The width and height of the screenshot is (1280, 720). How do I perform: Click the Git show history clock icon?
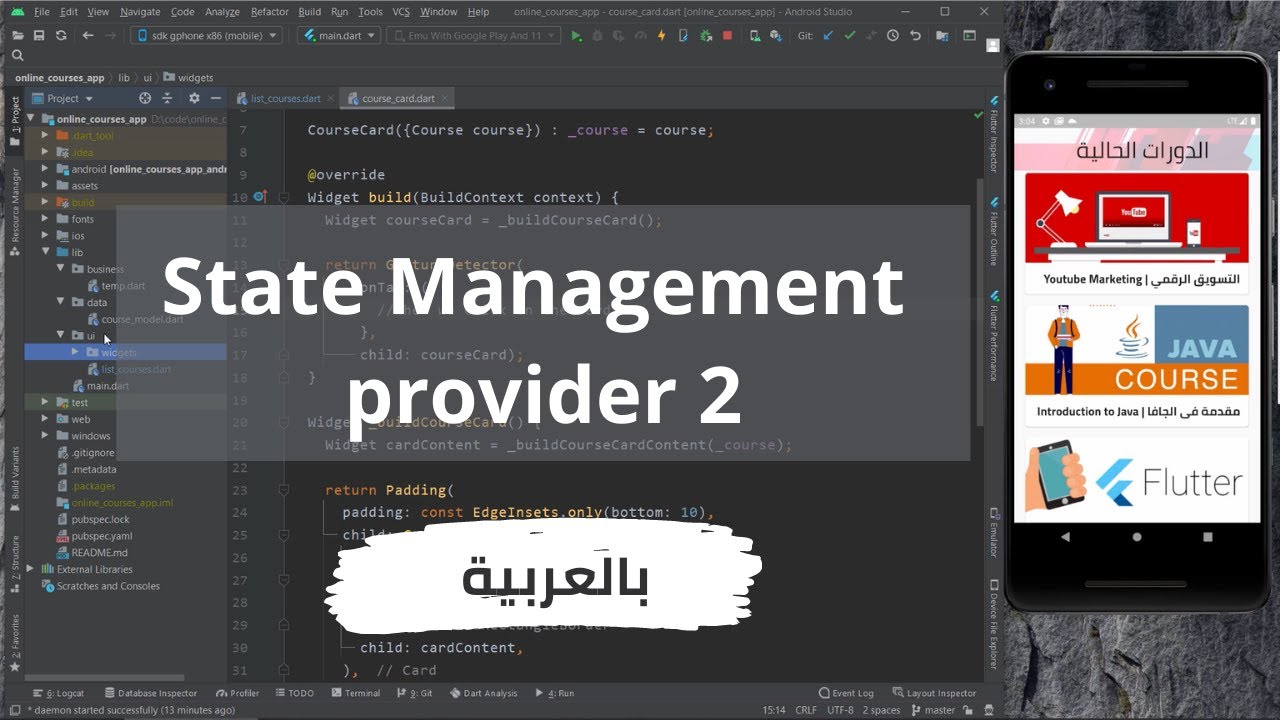(x=892, y=36)
